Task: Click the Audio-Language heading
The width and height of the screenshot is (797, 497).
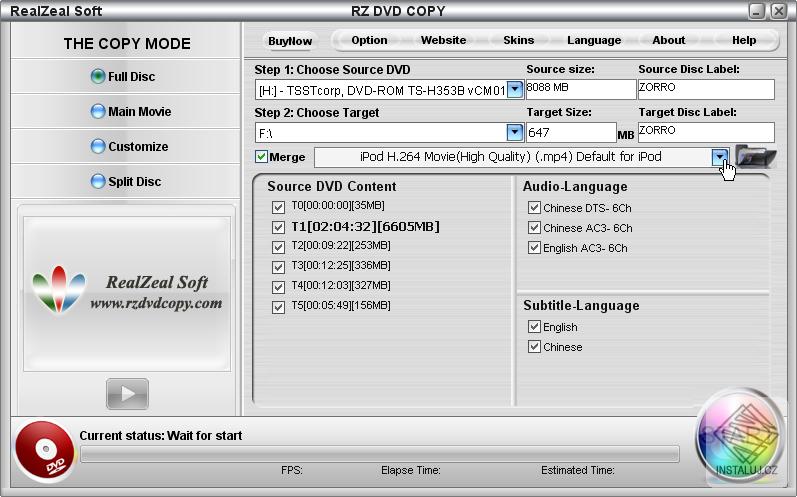Action: coord(575,187)
